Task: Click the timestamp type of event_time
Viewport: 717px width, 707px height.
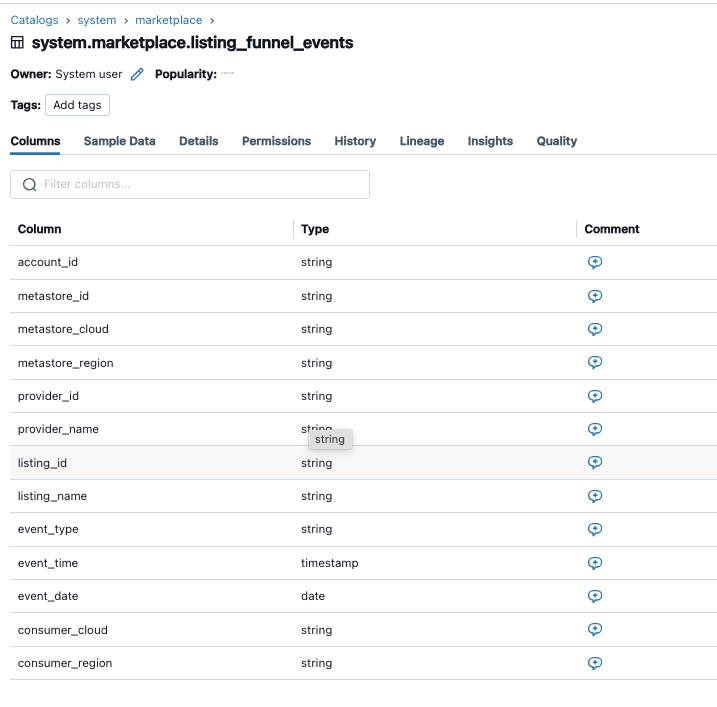Action: (329, 563)
